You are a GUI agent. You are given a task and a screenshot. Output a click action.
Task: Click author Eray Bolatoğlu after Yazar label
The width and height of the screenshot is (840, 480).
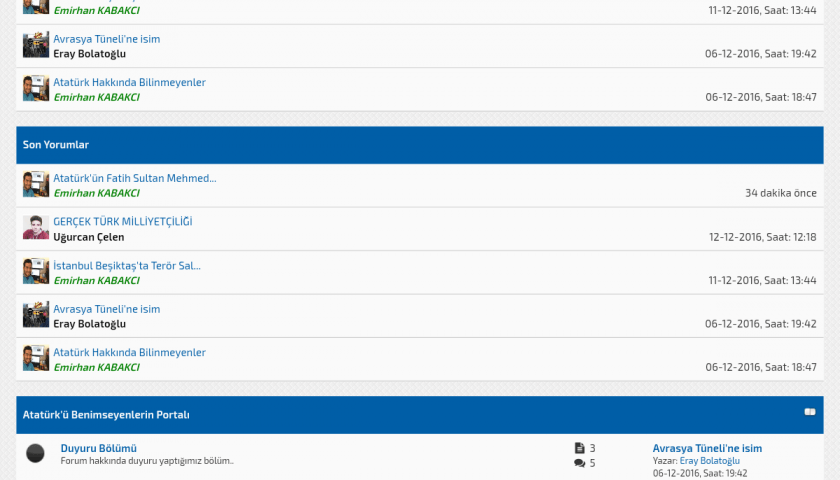pos(709,461)
